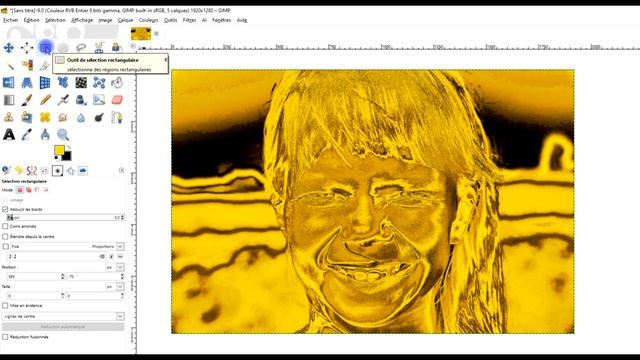Select the Airbrush tool
The image size is (640, 360).
click(x=63, y=100)
